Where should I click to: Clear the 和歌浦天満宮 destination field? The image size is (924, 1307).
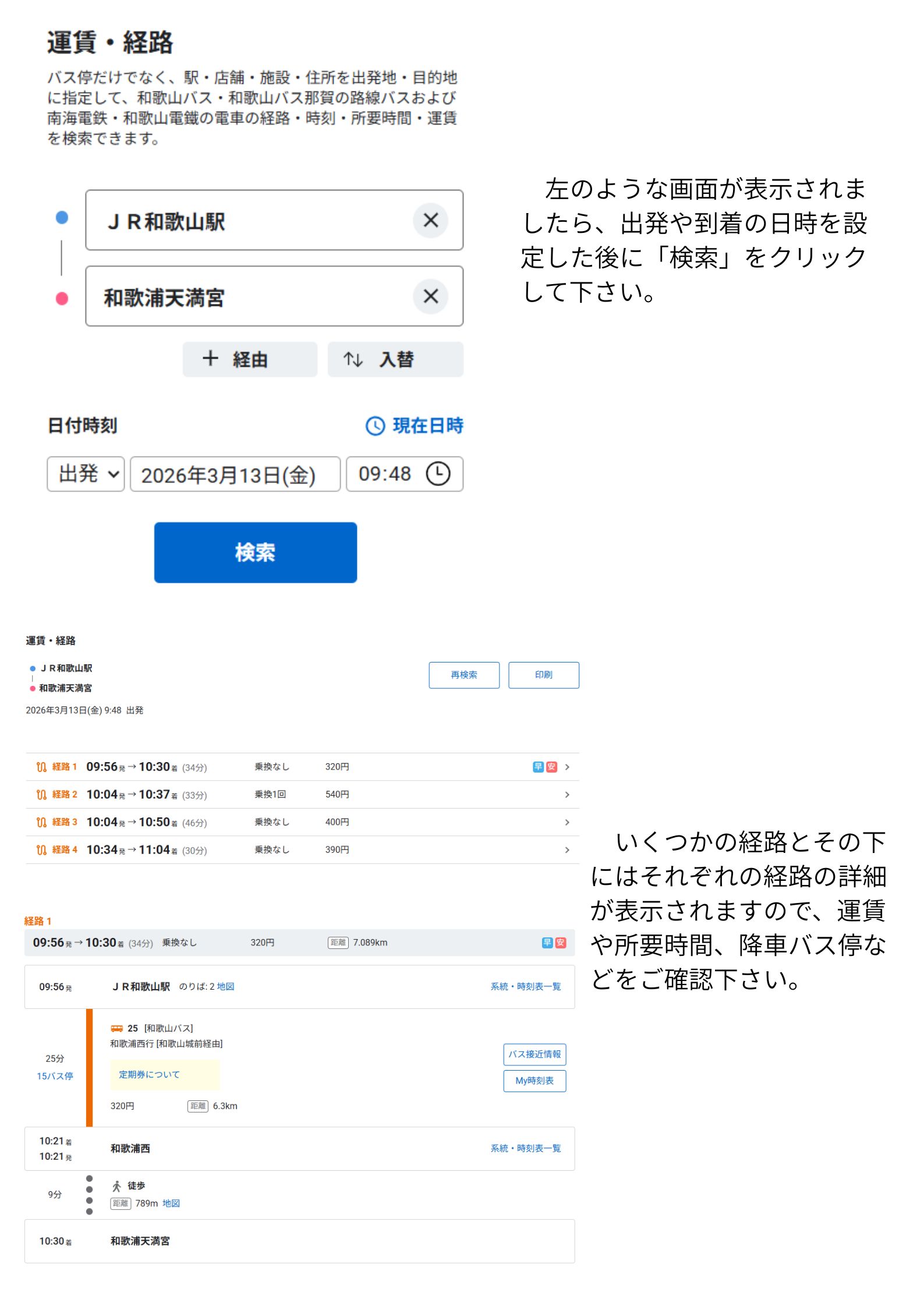[x=430, y=296]
